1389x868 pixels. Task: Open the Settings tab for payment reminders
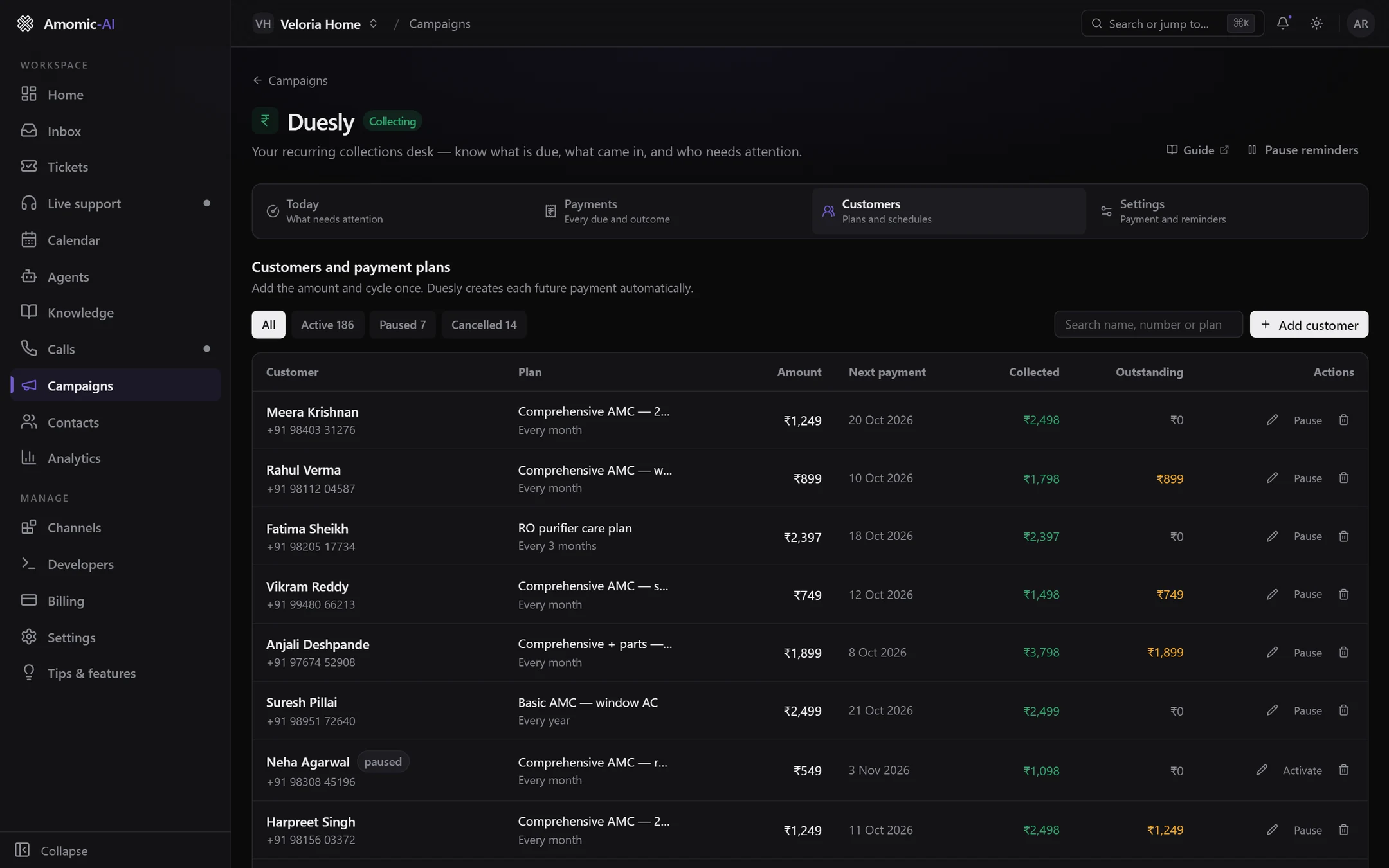[x=1227, y=211]
